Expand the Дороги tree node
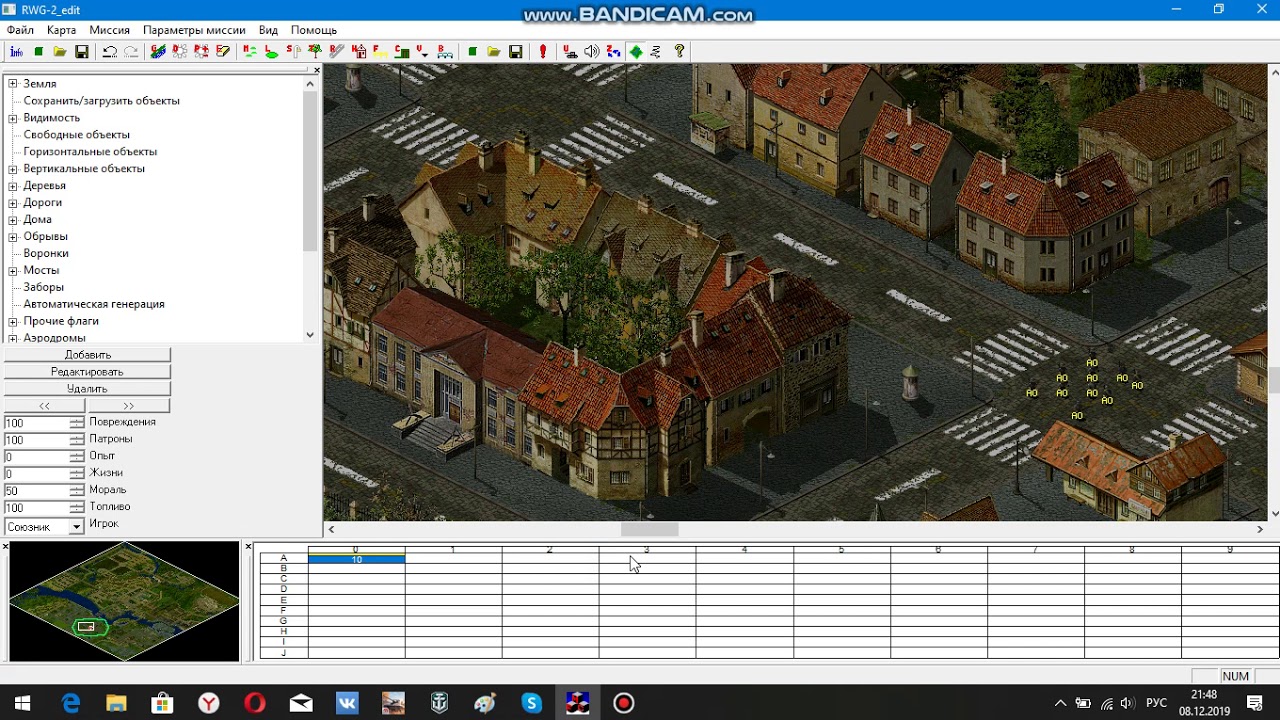The image size is (1280, 720). pos(13,203)
